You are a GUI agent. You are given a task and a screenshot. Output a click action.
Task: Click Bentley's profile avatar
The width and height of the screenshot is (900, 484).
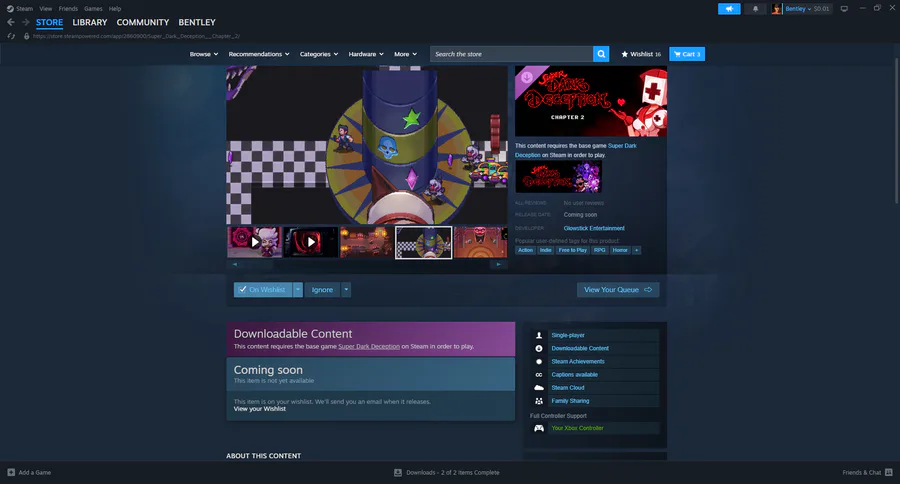pos(776,9)
